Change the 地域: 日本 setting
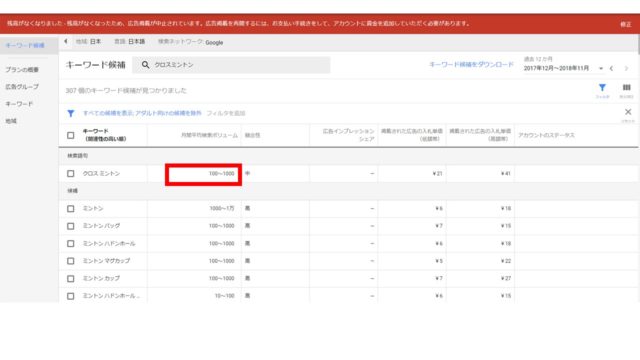The image size is (640, 360). click(88, 42)
